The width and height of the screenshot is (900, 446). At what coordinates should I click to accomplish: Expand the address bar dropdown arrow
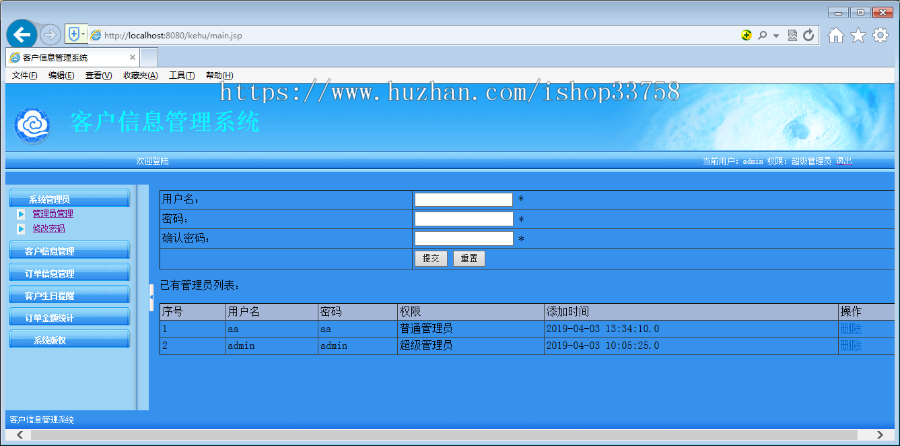click(776, 36)
